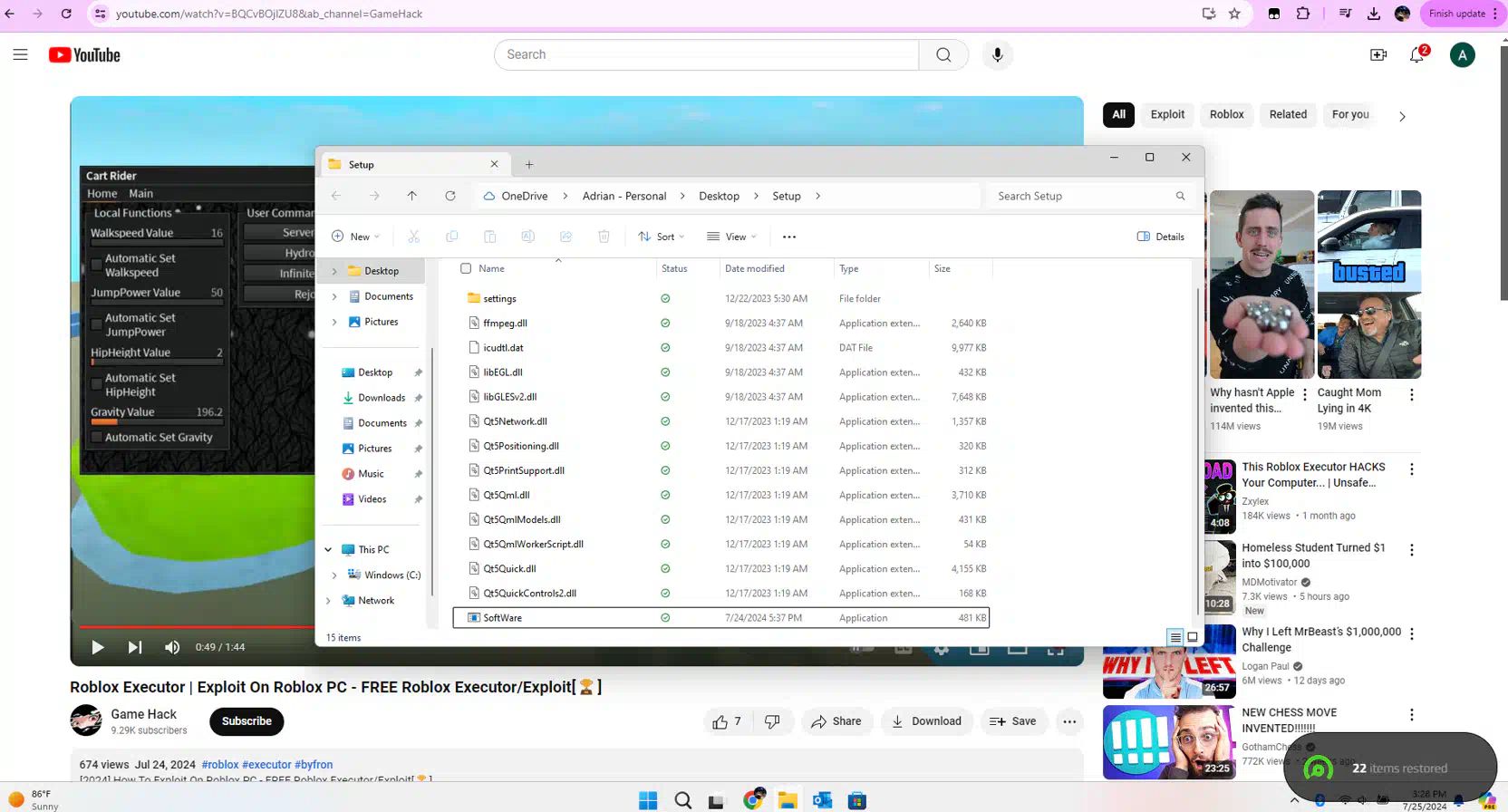Open the Sort dropdown
This screenshot has width=1508, height=812.
pos(661,237)
